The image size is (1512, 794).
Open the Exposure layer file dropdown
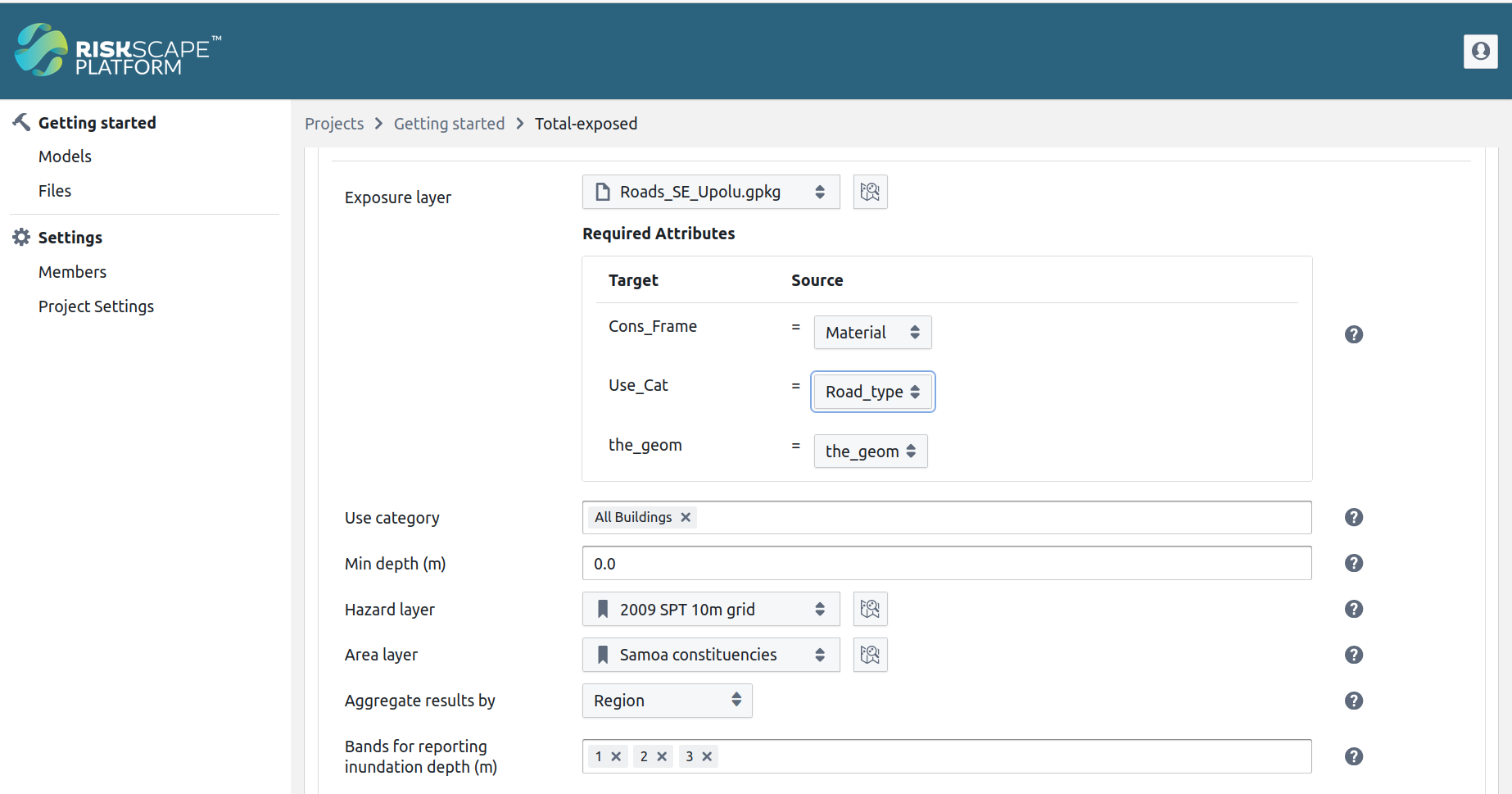coord(711,192)
